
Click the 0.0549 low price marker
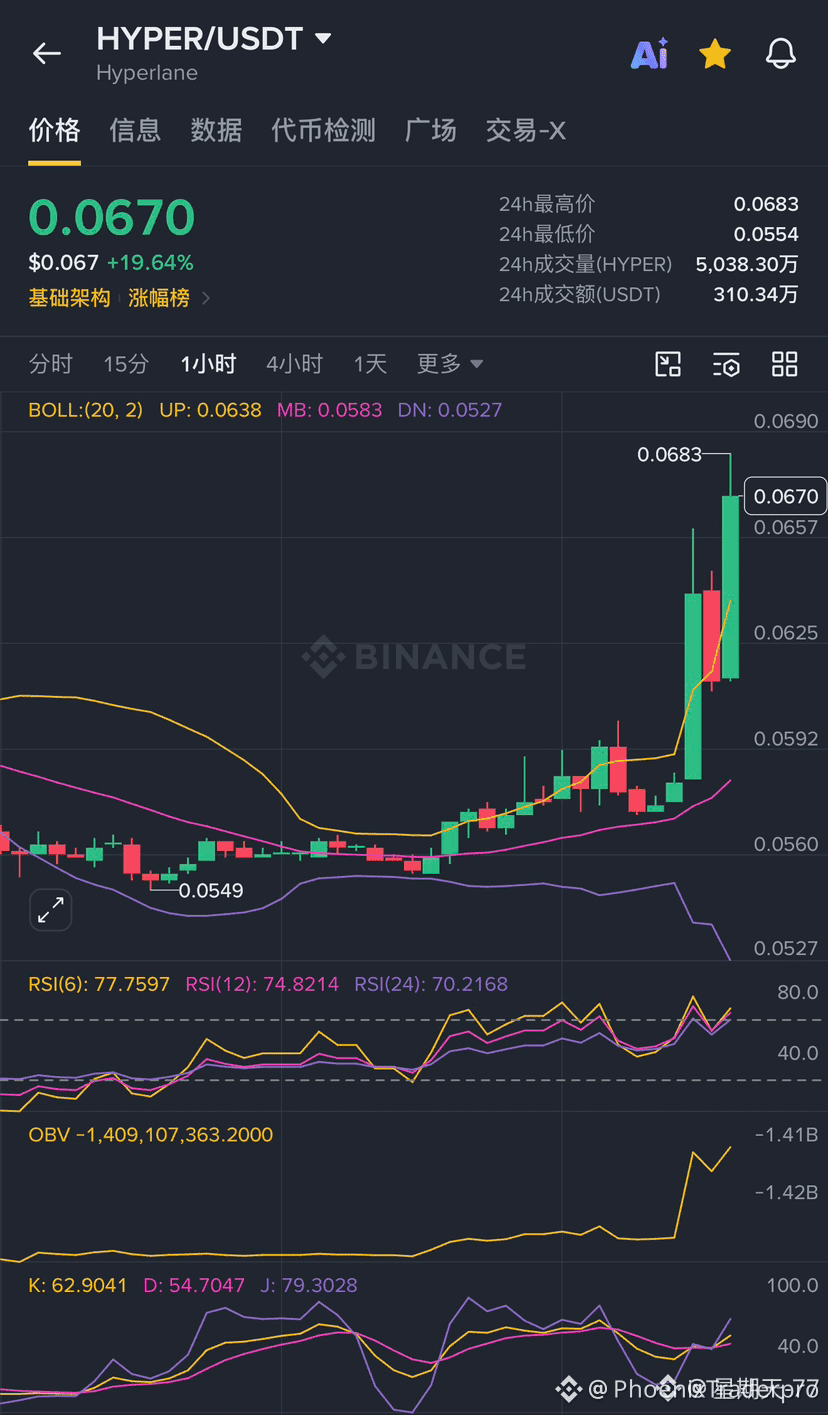coord(211,890)
